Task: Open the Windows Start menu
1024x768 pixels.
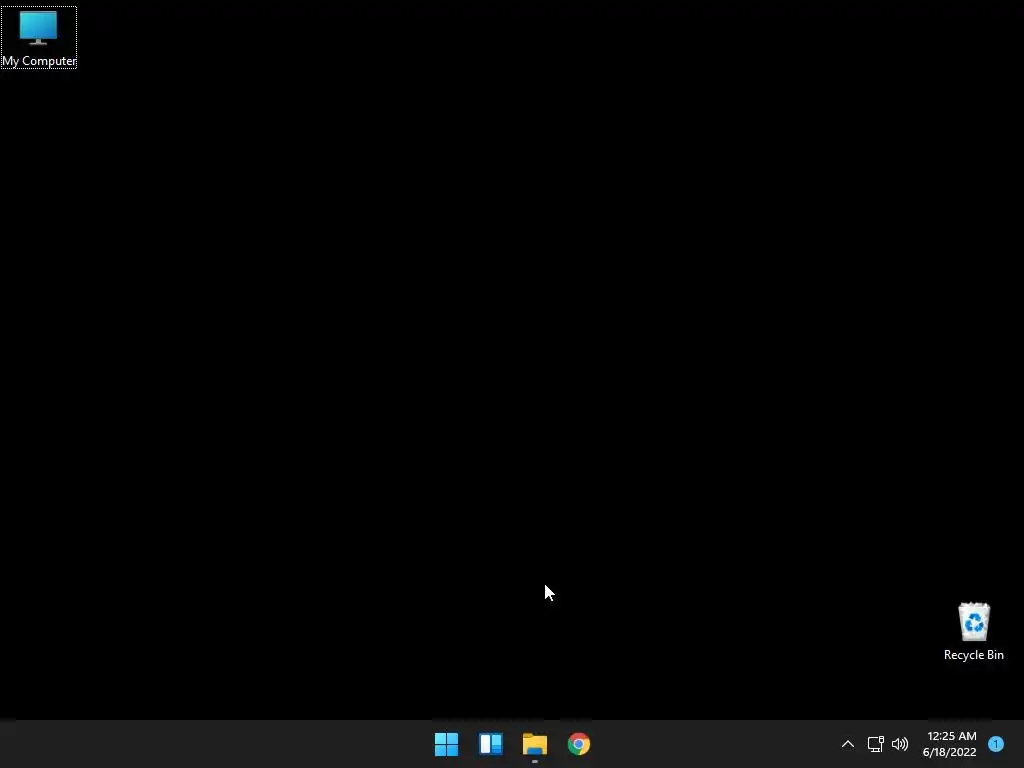Action: (447, 744)
